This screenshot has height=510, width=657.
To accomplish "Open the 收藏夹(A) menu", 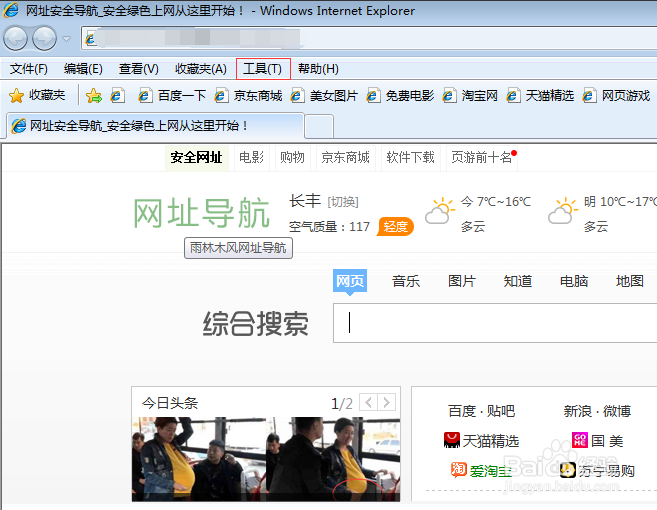I will pyautogui.click(x=201, y=69).
